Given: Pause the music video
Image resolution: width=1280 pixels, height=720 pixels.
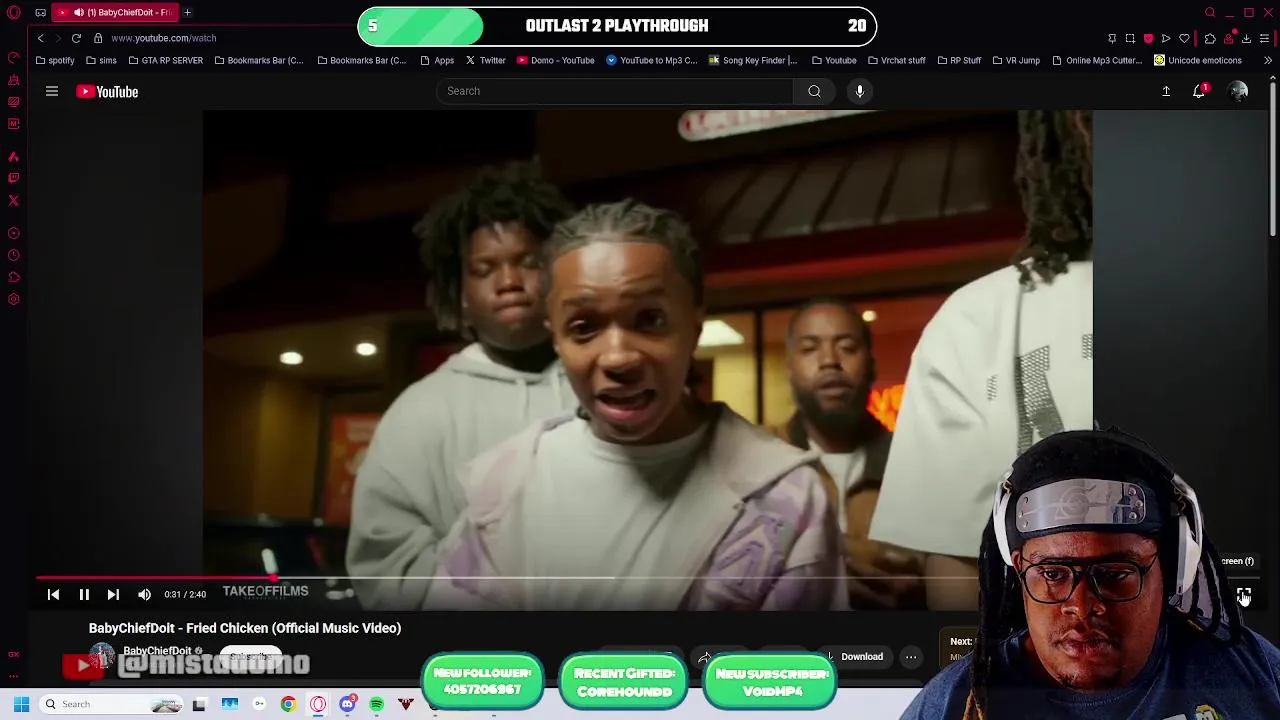Looking at the screenshot, I should pyautogui.click(x=84, y=594).
